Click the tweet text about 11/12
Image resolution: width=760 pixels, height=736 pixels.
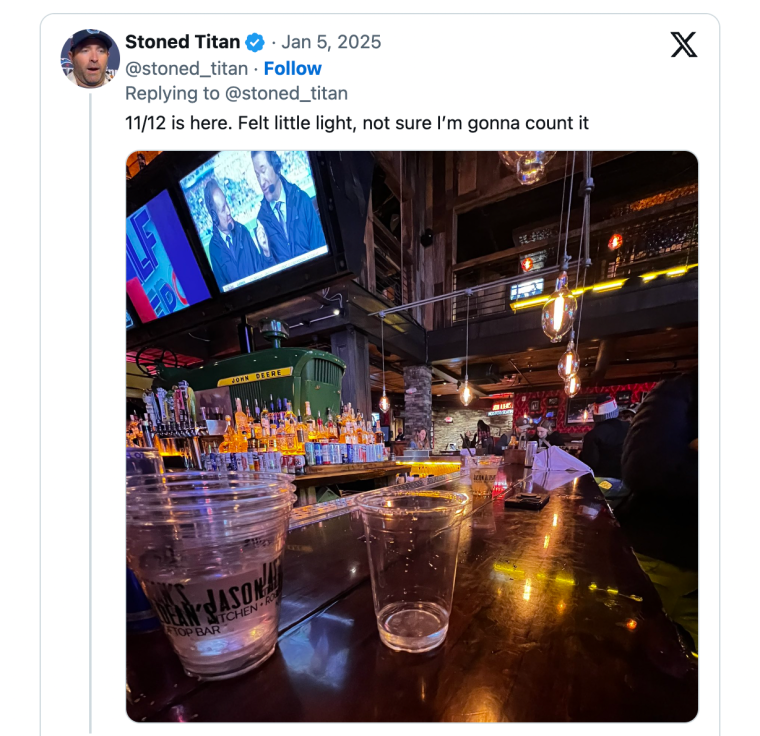click(x=356, y=123)
